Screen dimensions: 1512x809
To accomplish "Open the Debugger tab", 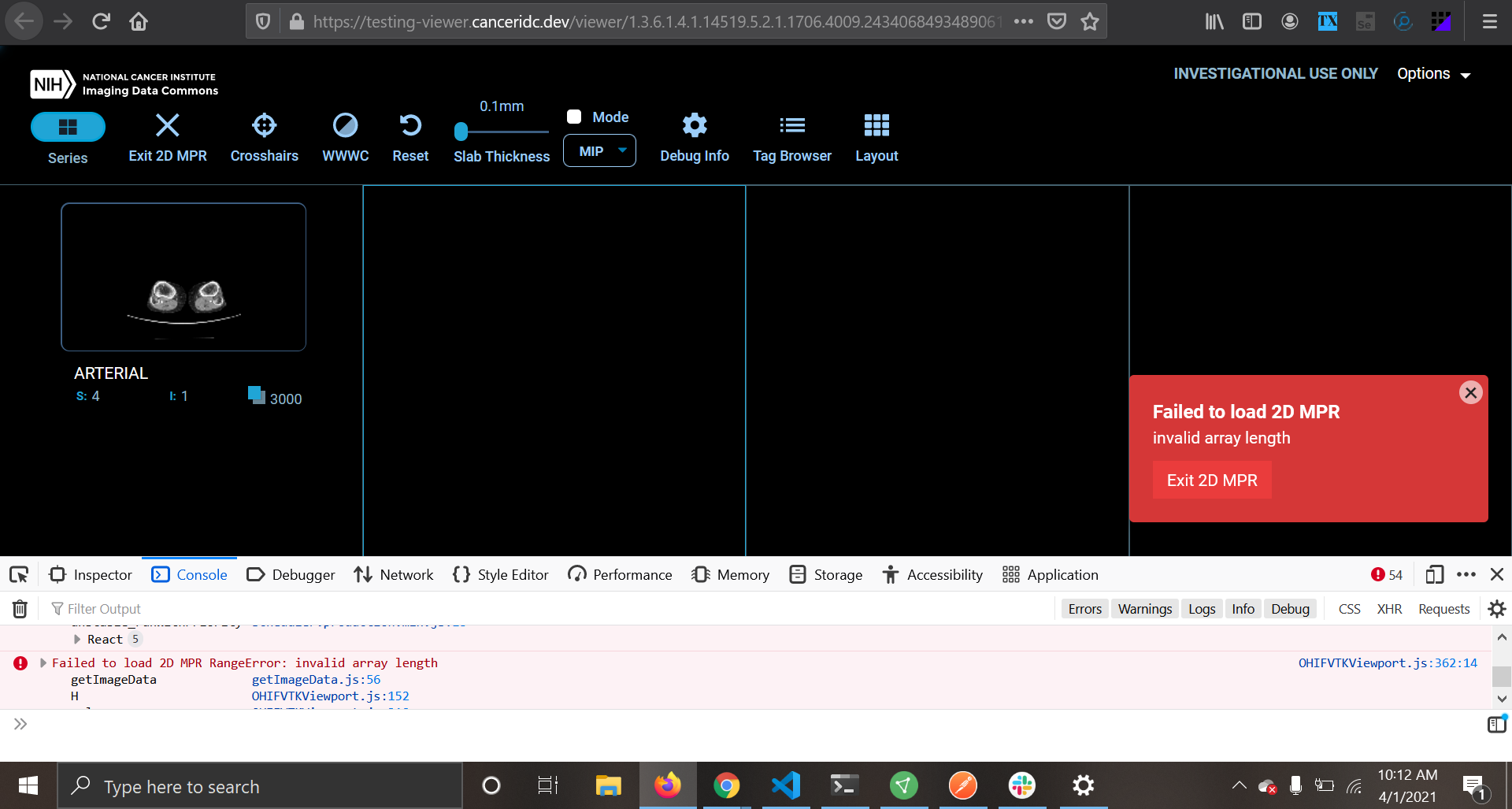I will coord(291,575).
